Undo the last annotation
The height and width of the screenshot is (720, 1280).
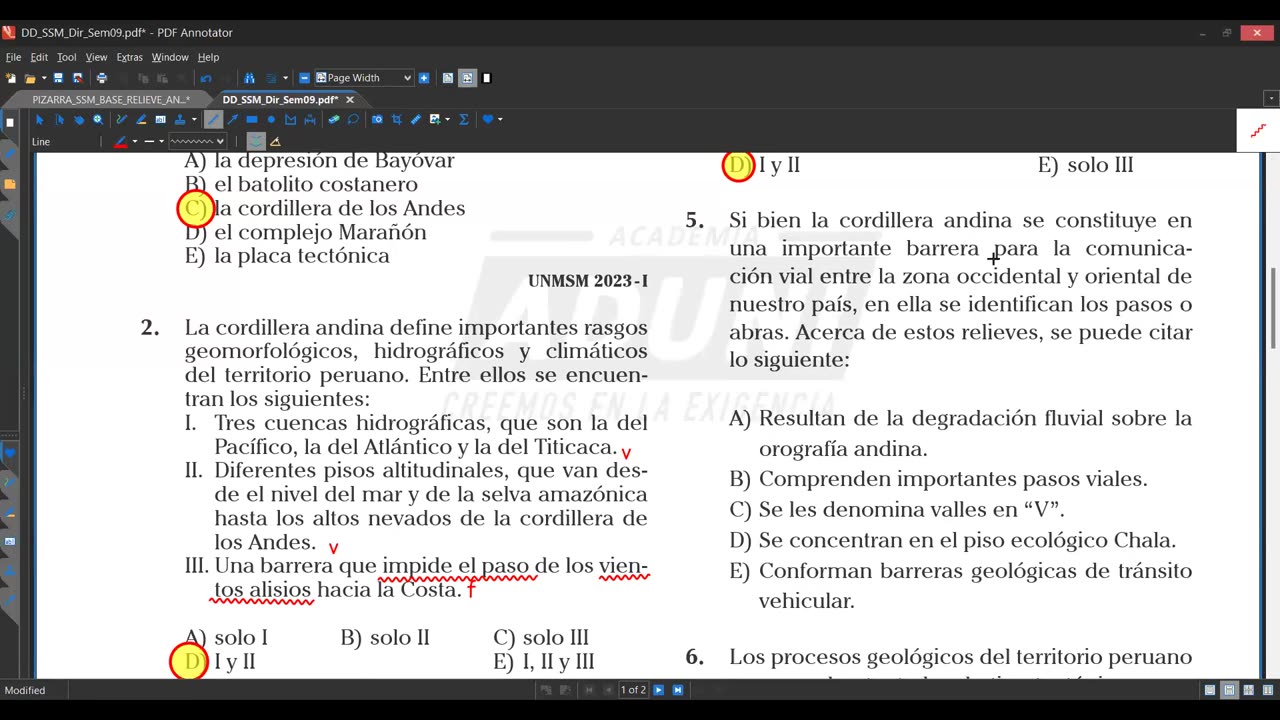(206, 78)
